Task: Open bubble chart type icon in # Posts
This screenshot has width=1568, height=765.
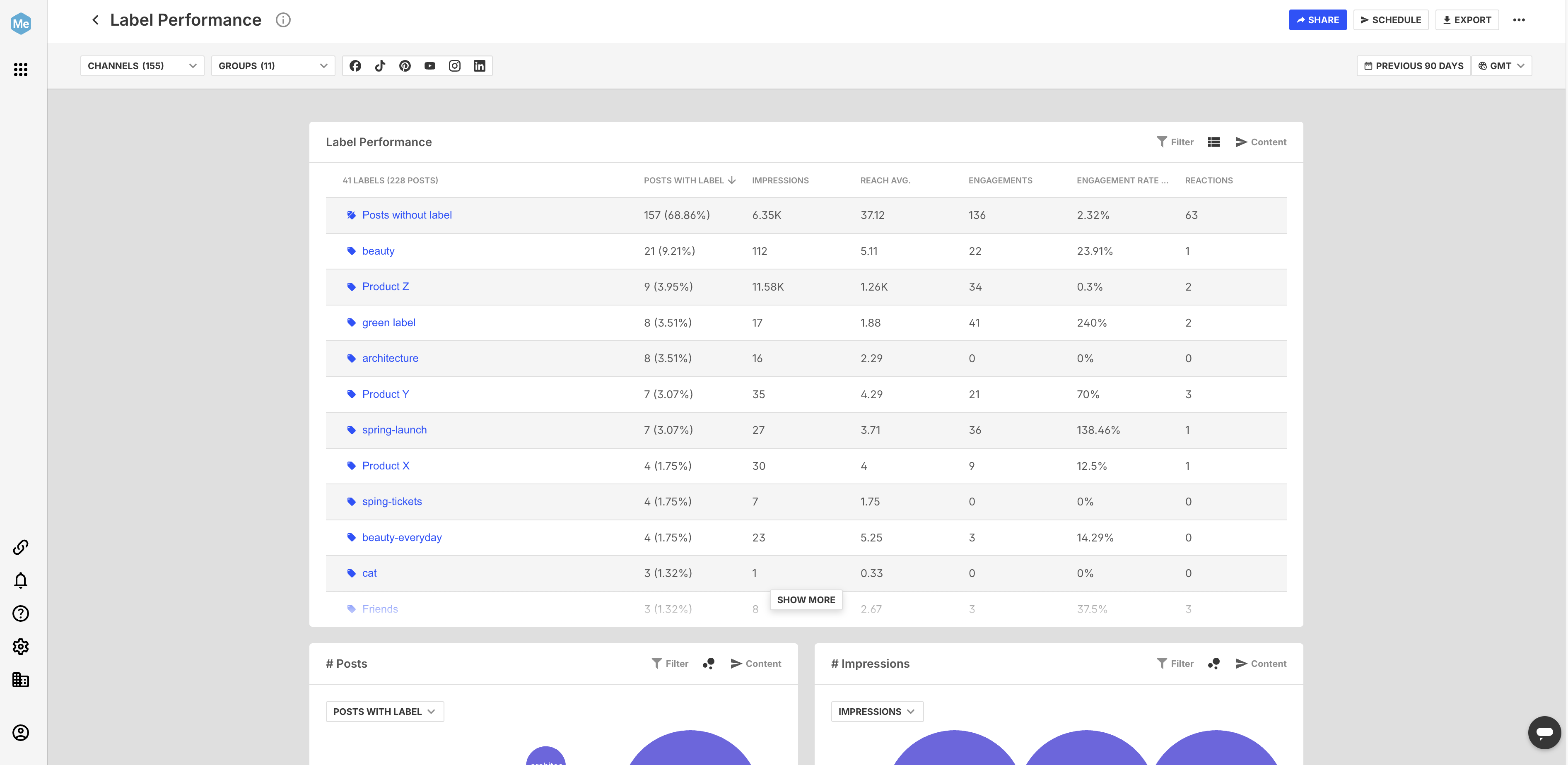Action: click(x=709, y=663)
